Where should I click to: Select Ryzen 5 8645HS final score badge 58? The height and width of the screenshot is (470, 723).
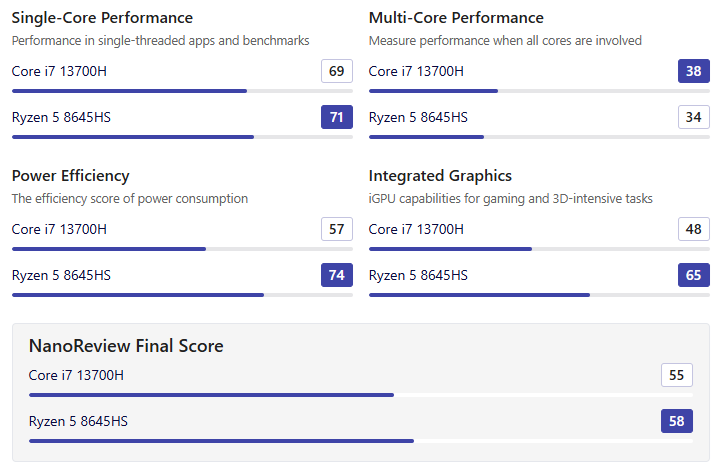tap(676, 421)
